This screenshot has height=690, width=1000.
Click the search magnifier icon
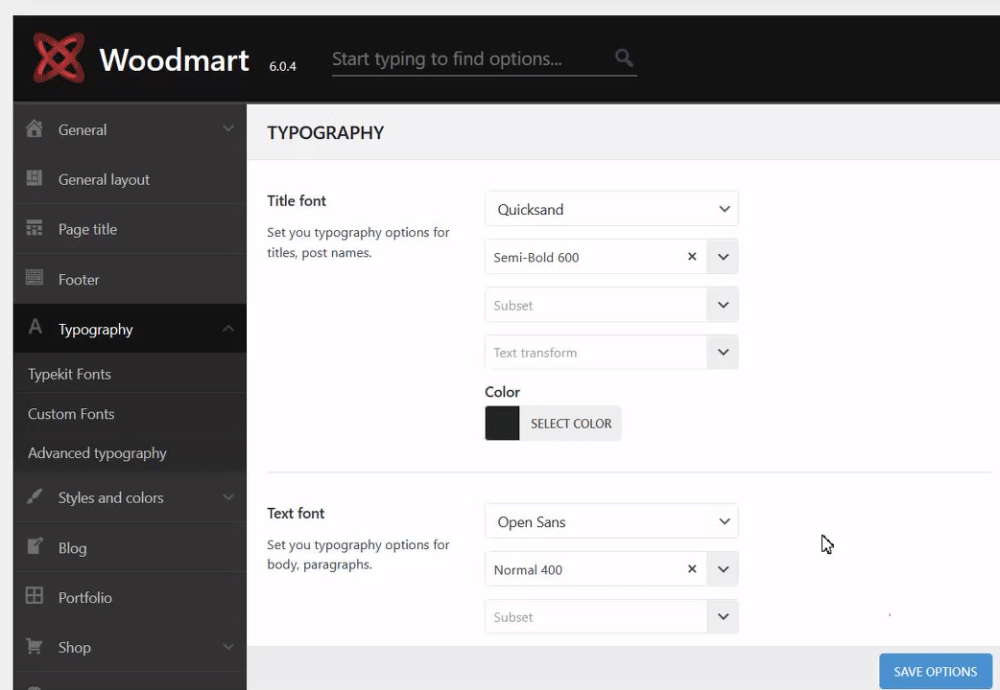point(624,58)
